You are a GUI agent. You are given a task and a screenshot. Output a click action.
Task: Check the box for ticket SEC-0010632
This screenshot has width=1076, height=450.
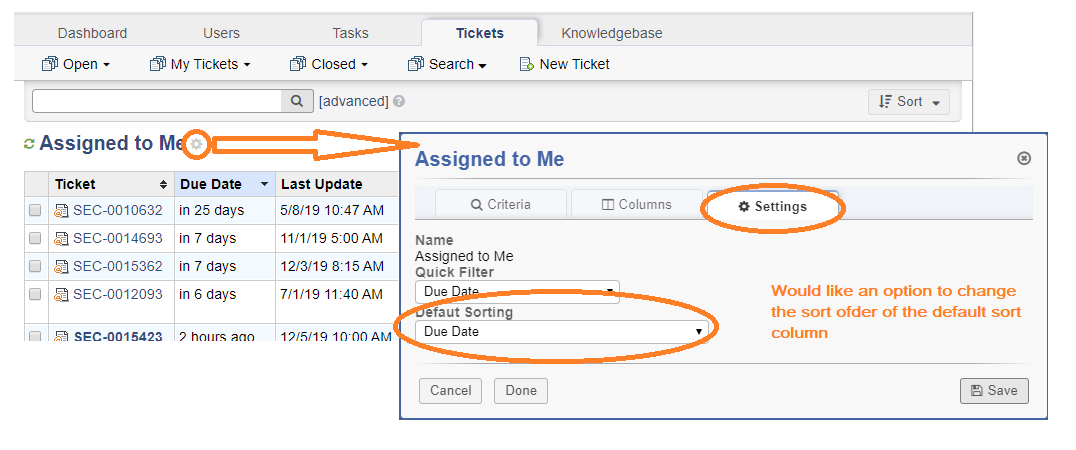[35, 211]
